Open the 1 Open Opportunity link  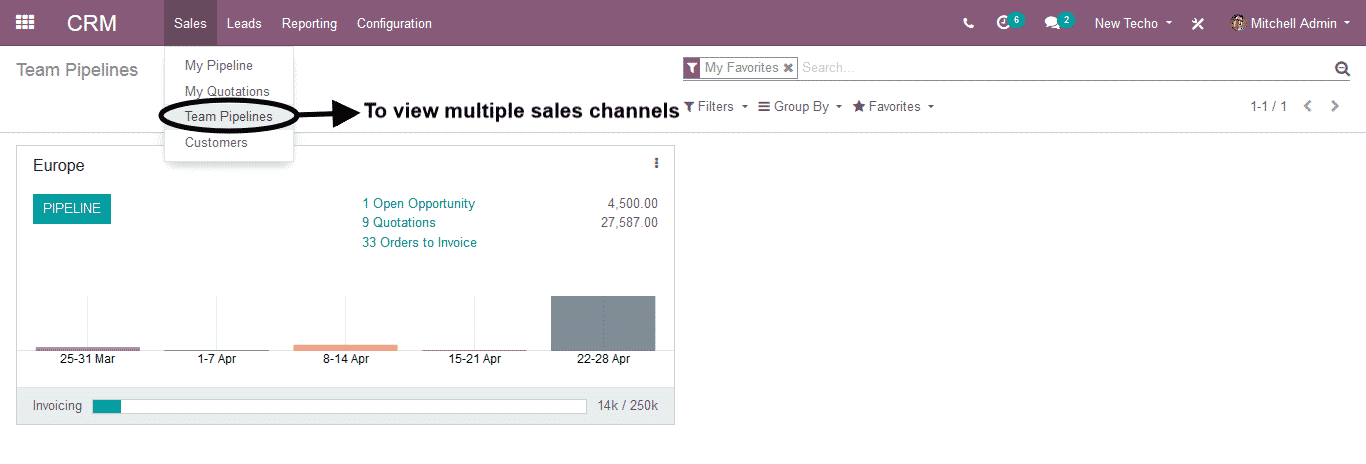(418, 204)
